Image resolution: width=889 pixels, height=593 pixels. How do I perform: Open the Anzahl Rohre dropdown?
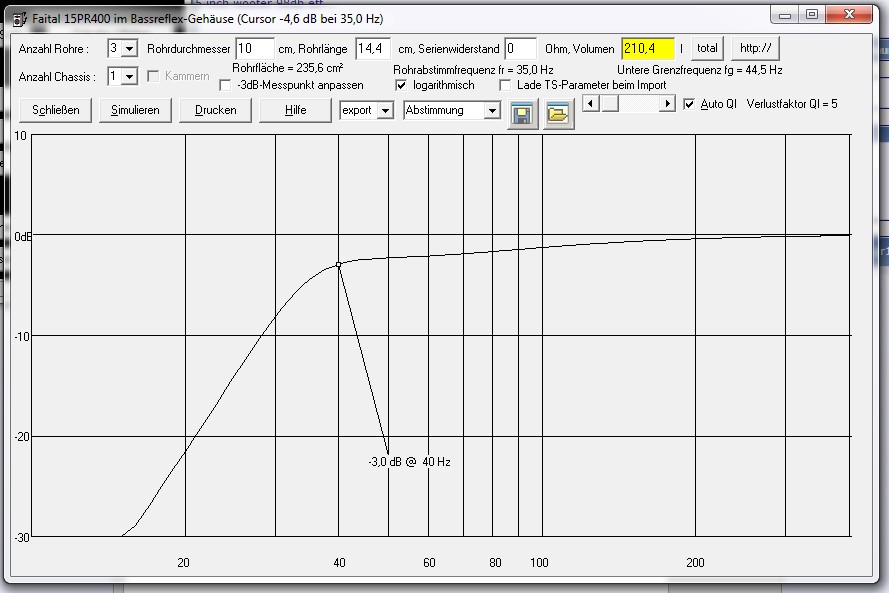[130, 49]
